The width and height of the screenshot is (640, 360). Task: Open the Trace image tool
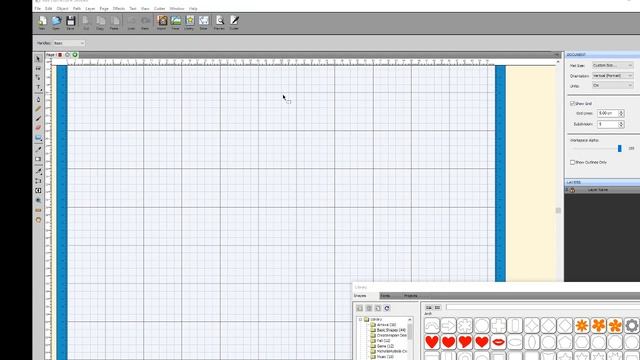(176, 22)
